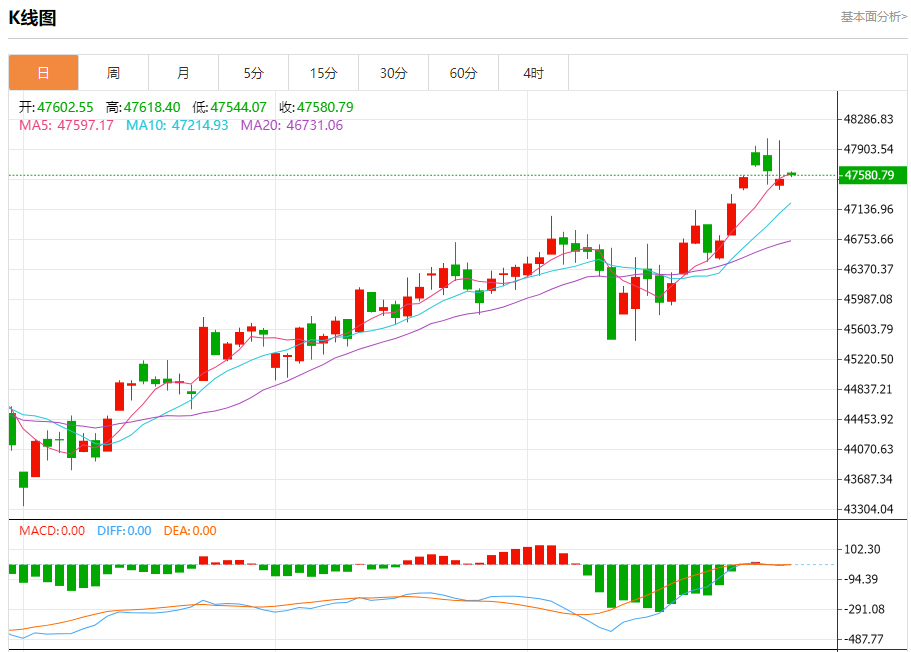Click the 48286.83 price axis label

(x=869, y=119)
